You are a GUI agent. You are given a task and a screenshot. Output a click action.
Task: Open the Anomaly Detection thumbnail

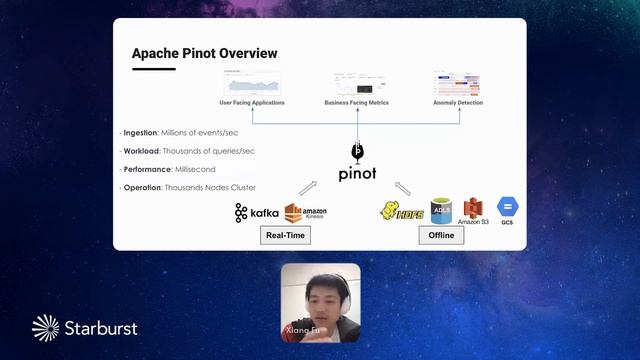pos(457,84)
